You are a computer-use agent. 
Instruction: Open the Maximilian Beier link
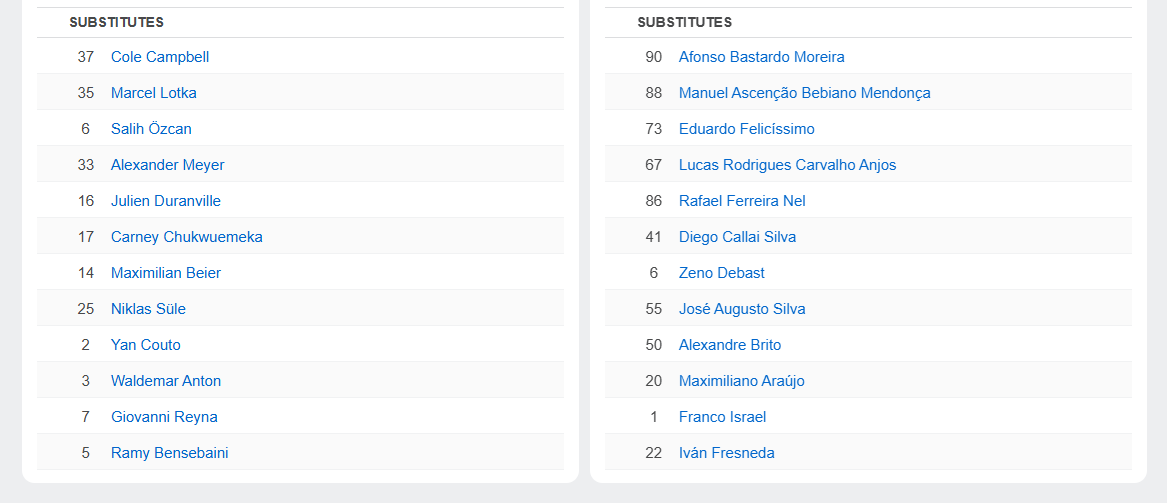(166, 273)
